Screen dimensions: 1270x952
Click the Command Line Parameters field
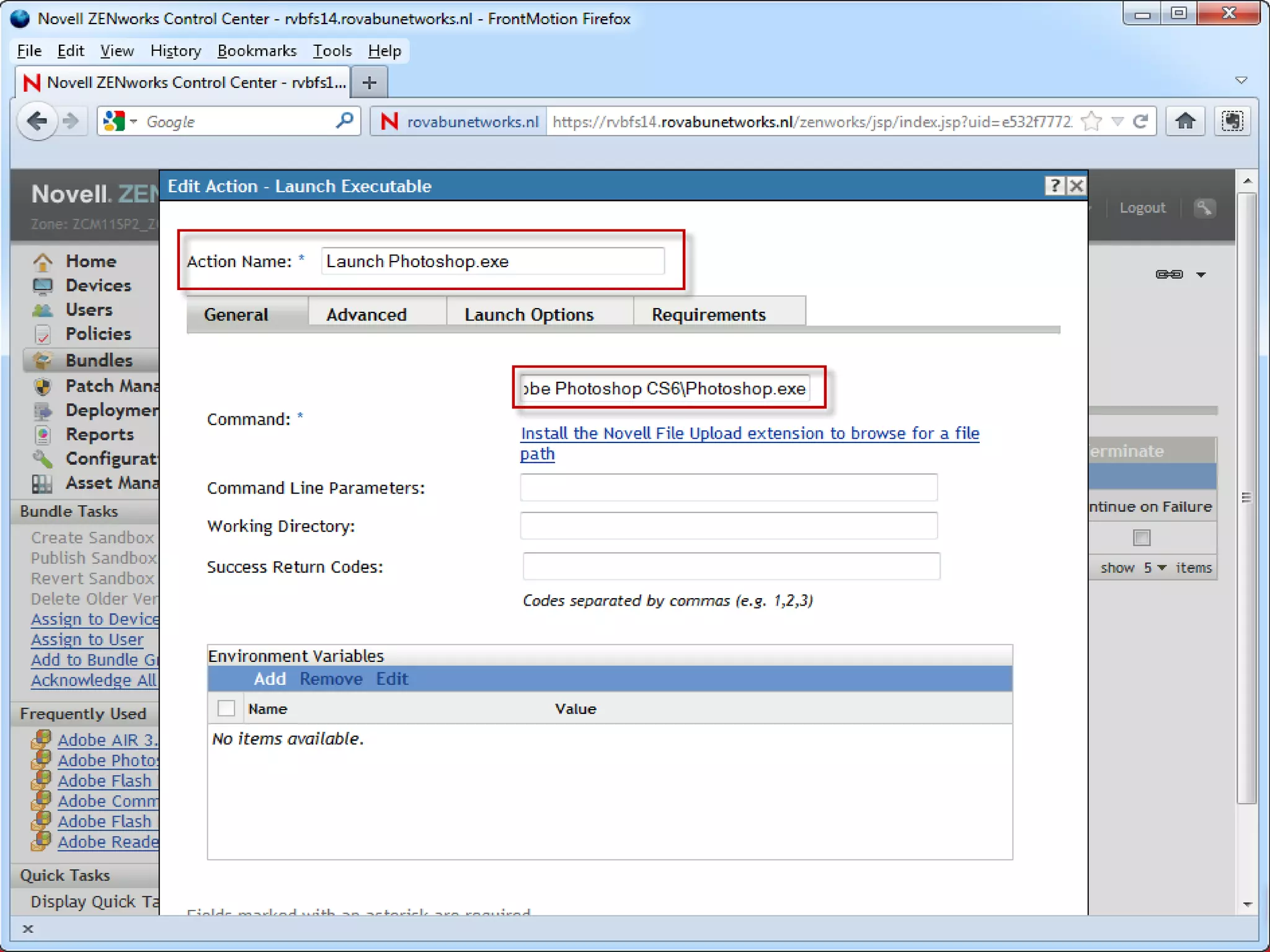[728, 488]
